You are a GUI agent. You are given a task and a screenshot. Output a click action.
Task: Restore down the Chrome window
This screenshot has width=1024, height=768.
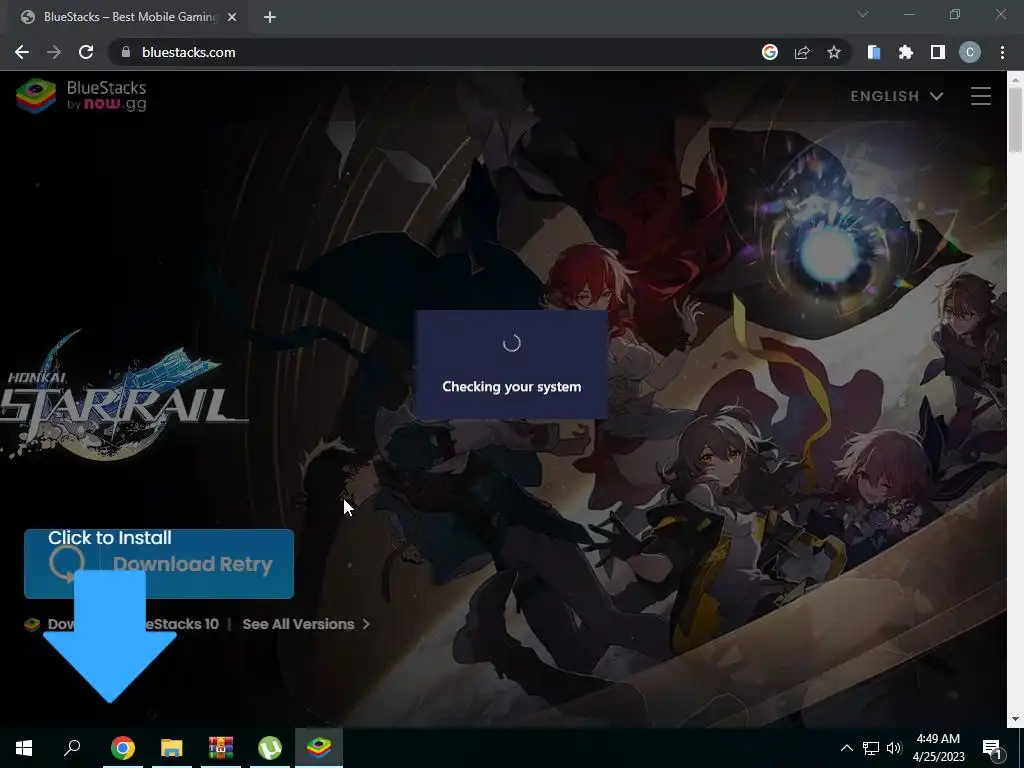955,14
